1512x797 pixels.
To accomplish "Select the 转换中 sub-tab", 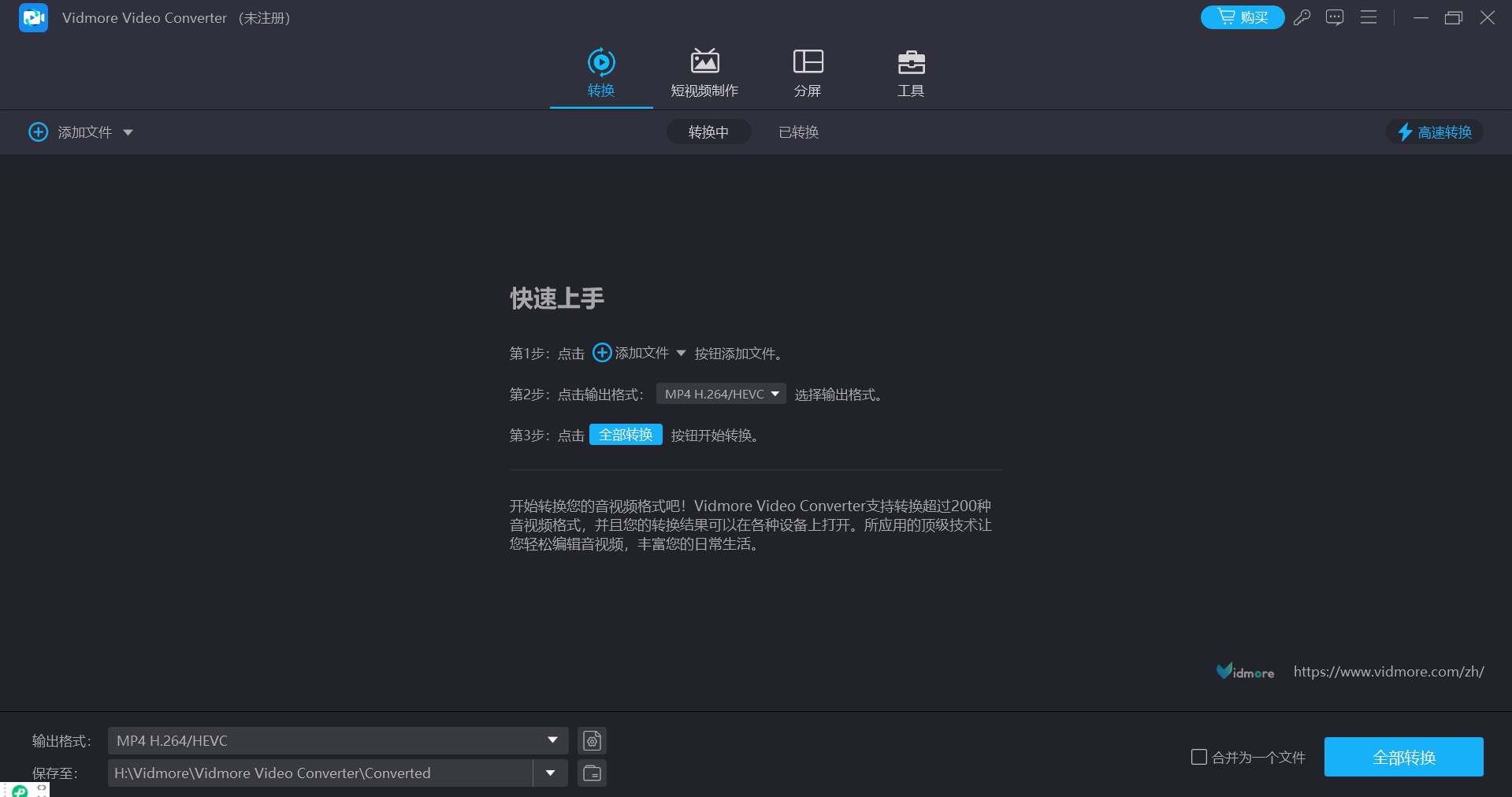I will tap(708, 132).
